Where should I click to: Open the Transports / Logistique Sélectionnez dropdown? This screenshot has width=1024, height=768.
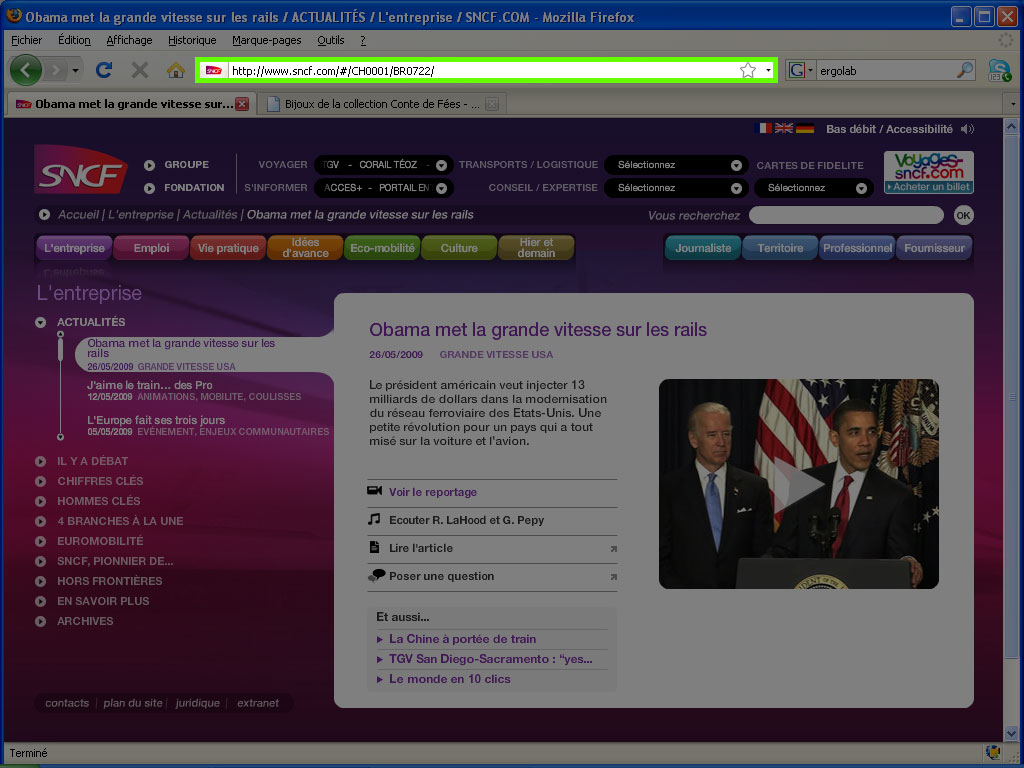pyautogui.click(x=675, y=165)
